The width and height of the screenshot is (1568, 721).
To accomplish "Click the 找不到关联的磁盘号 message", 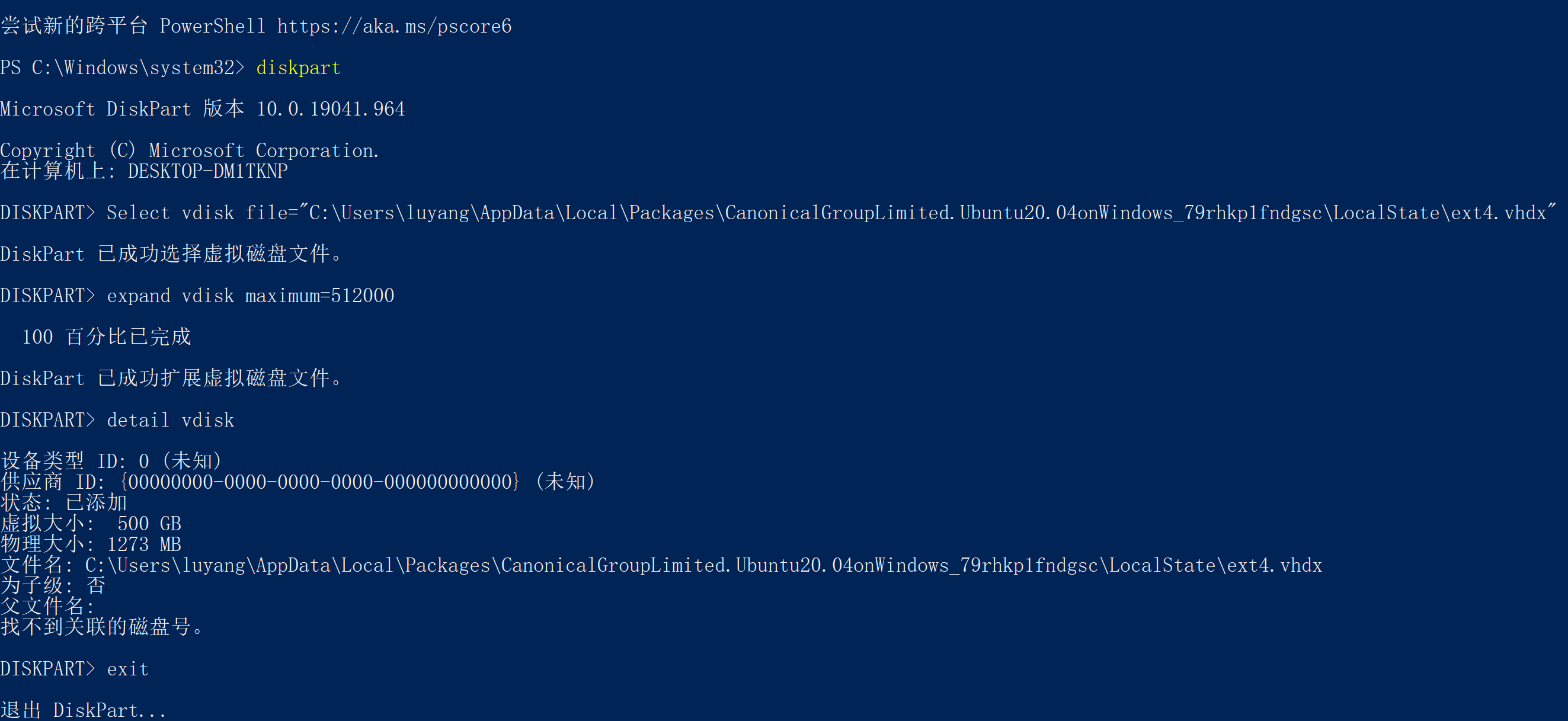I will (103, 627).
